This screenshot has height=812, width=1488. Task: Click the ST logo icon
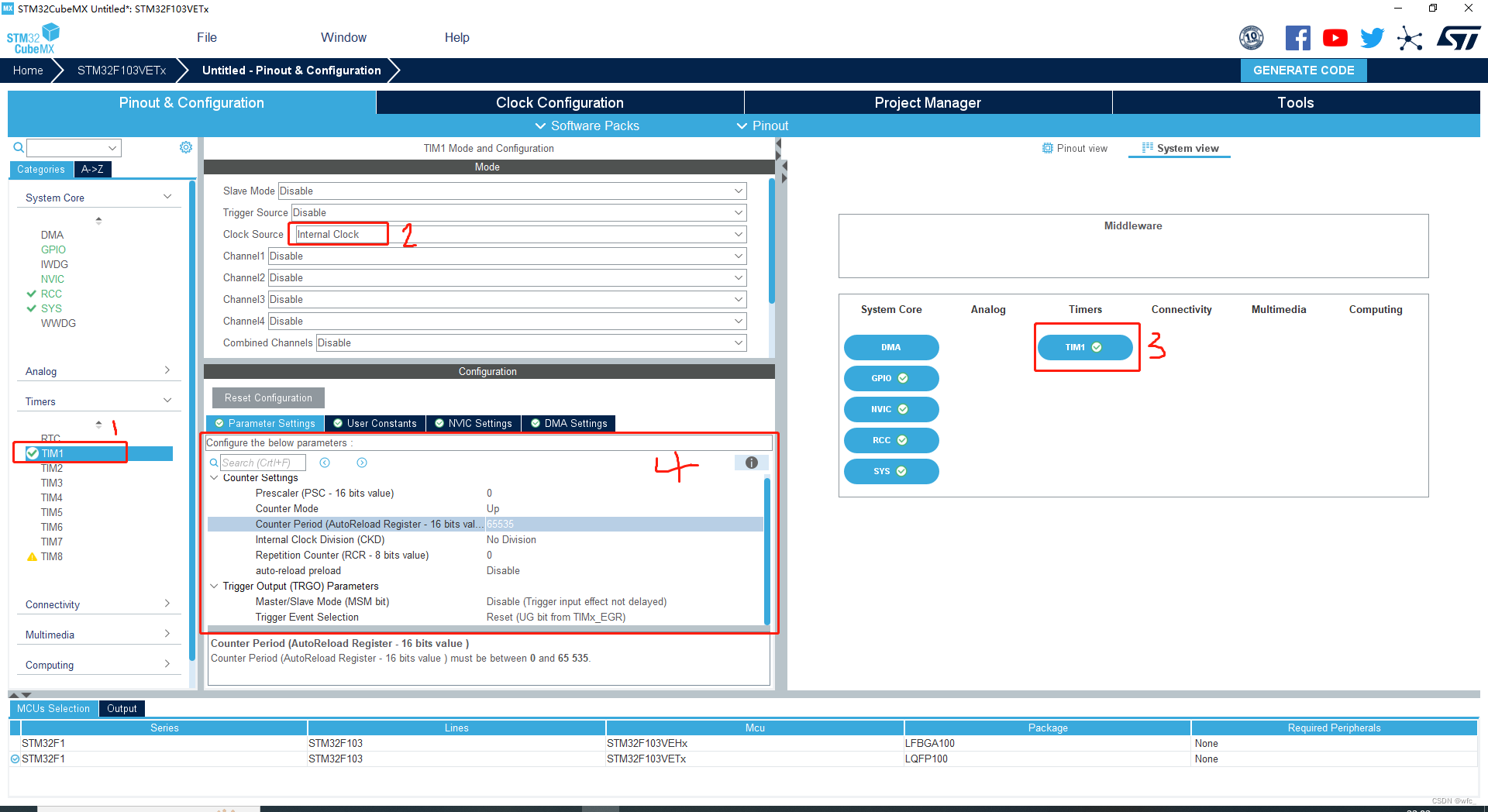point(1459,38)
